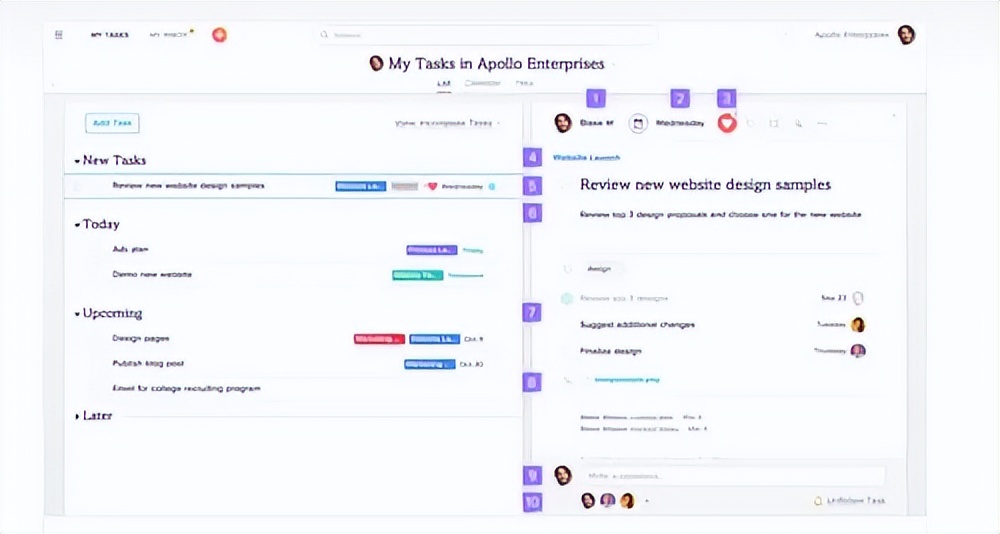This screenshot has height=534, width=1000.
Task: Open the Apollo Enterprises account menu
Action: coord(851,34)
